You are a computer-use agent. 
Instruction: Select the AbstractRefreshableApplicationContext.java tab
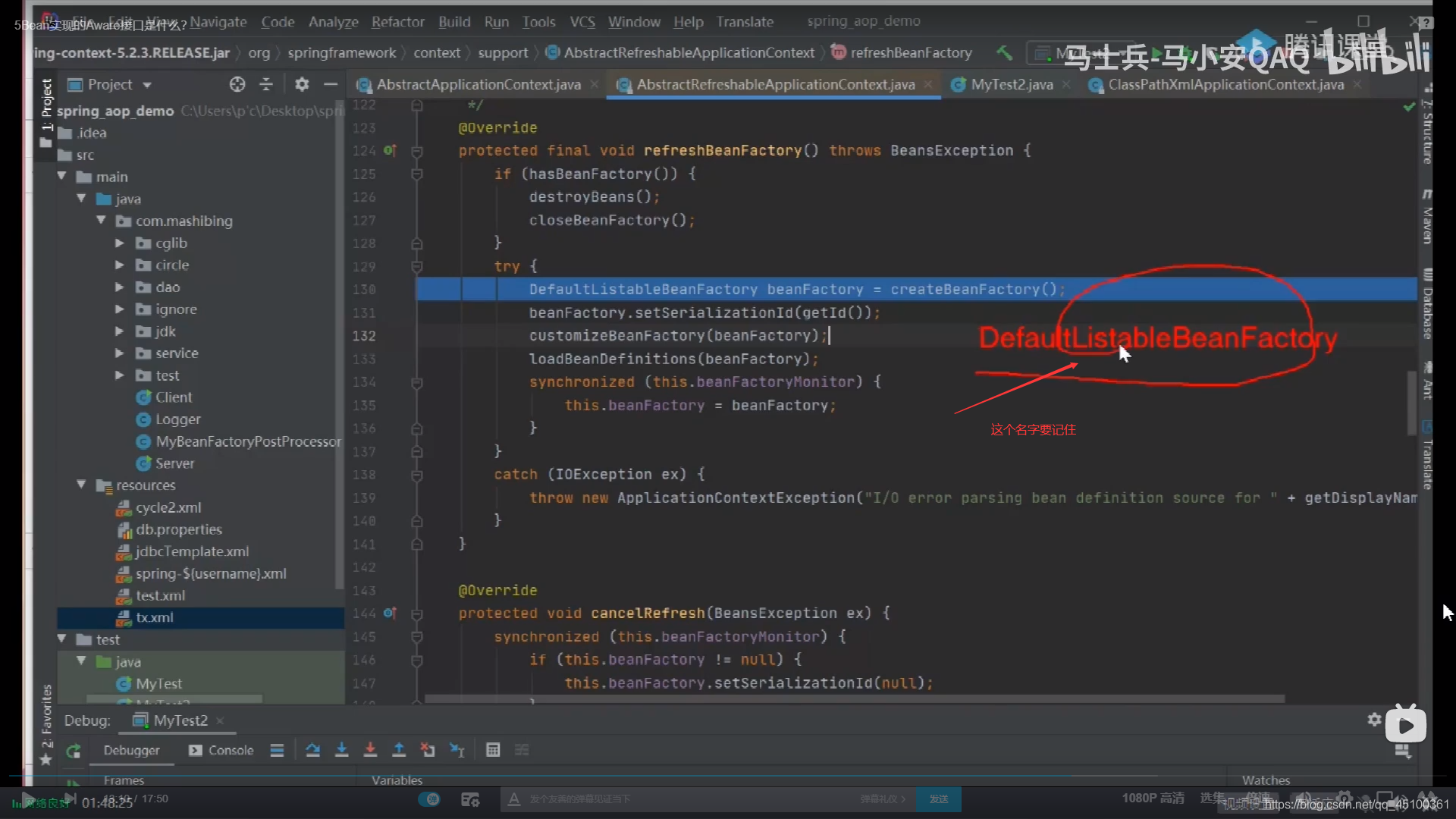point(775,84)
